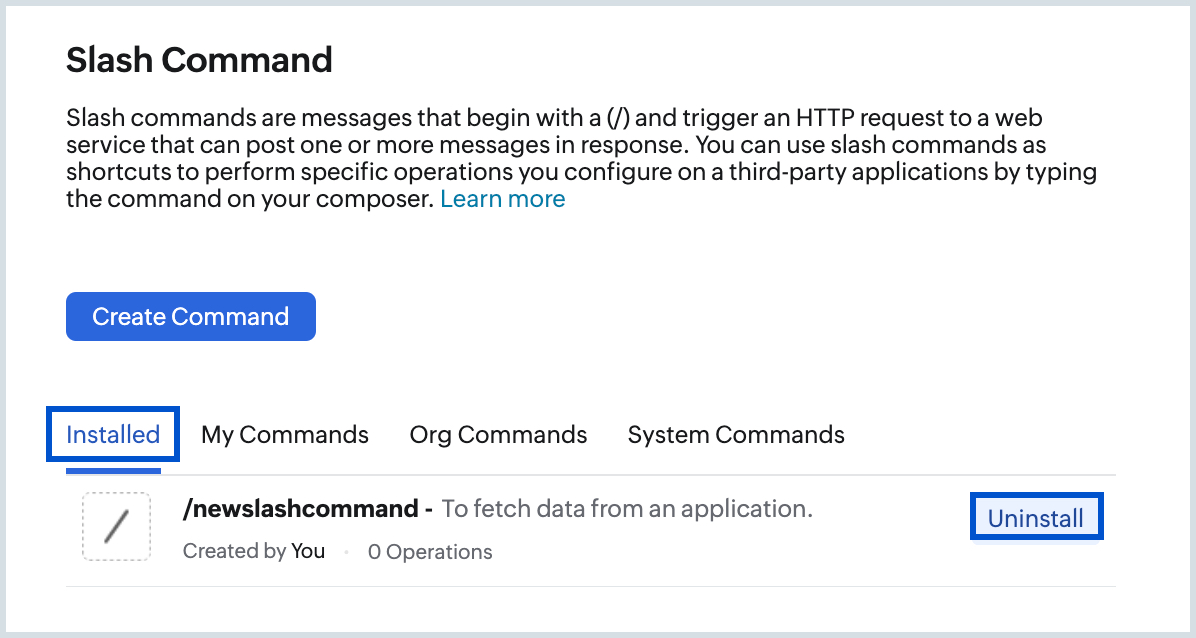Uninstall the newslashcommand command
The height and width of the screenshot is (638, 1196).
pyautogui.click(x=1036, y=518)
